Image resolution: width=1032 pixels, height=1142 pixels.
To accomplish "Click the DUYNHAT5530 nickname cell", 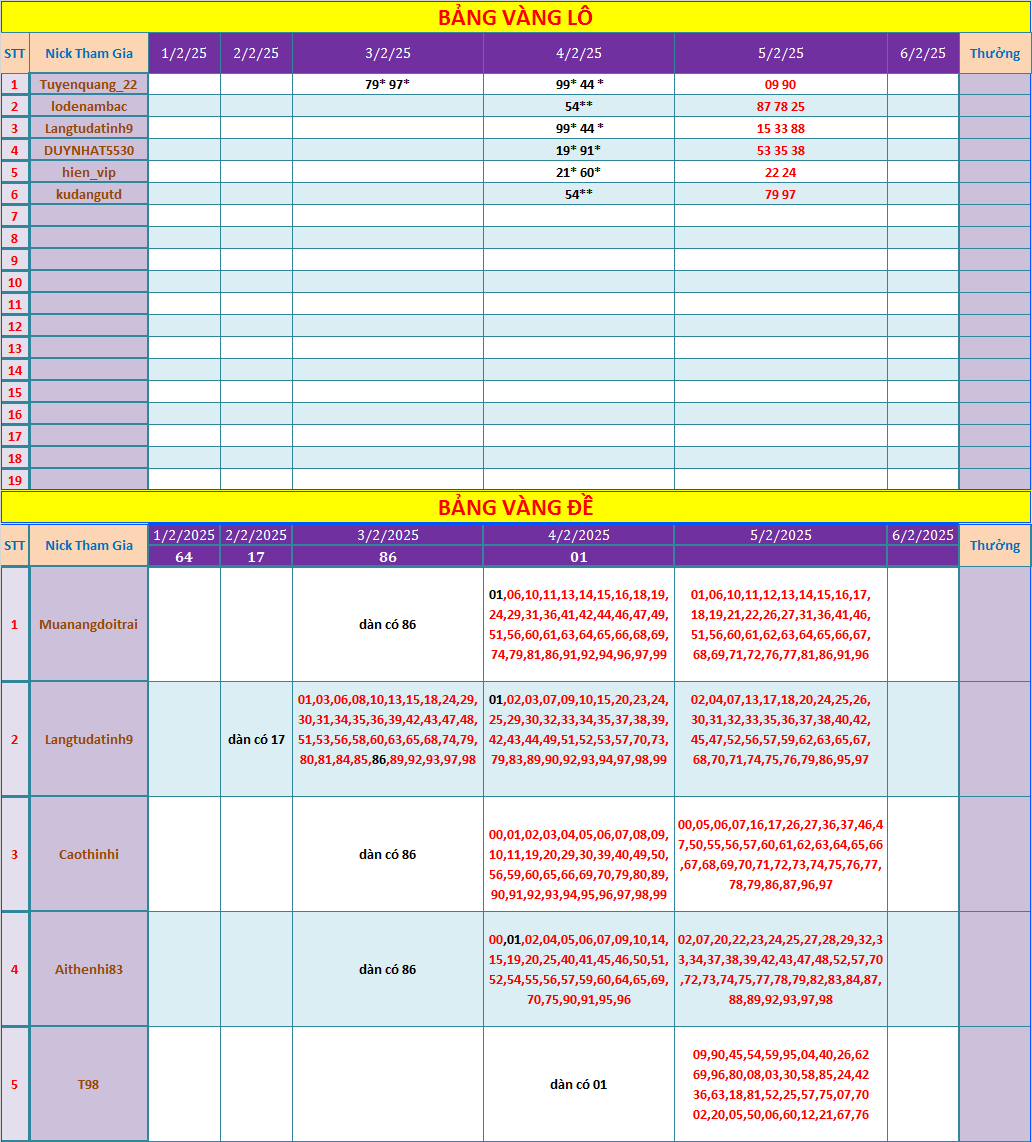I will click(89, 151).
